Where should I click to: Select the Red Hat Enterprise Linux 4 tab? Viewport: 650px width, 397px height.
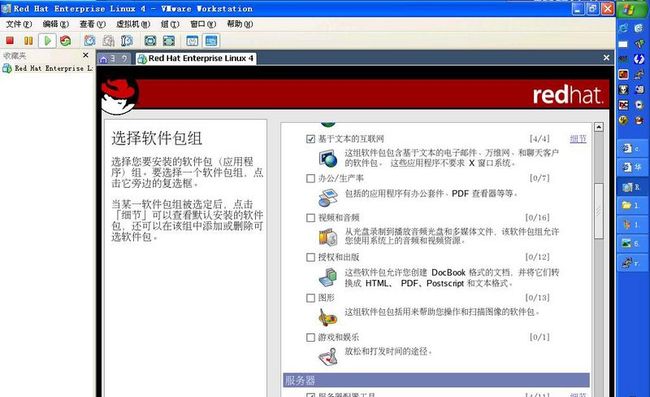pyautogui.click(x=196, y=58)
